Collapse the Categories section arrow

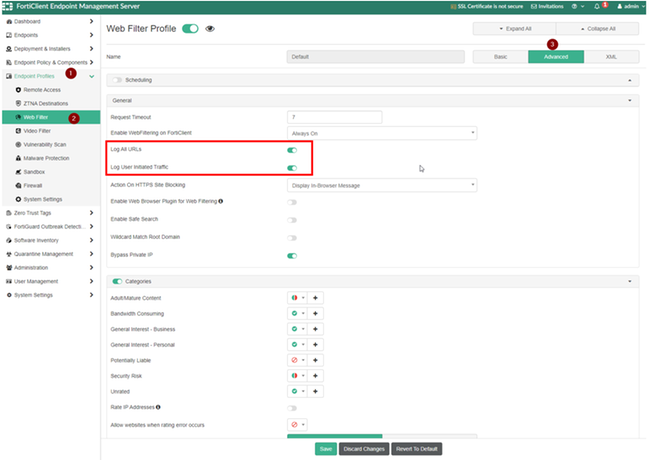(630, 281)
